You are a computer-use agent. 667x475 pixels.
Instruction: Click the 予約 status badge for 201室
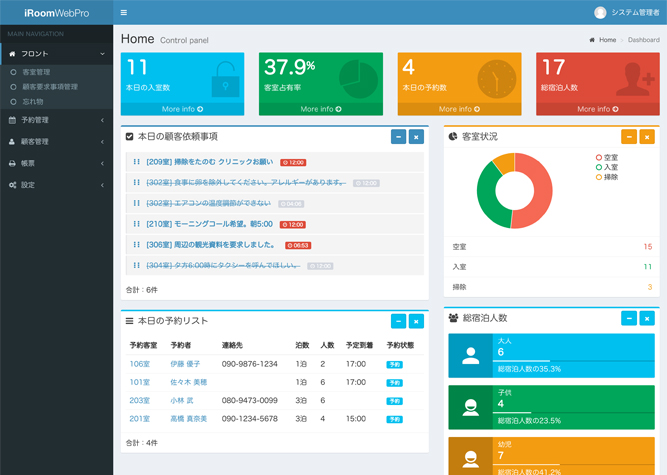coord(394,419)
